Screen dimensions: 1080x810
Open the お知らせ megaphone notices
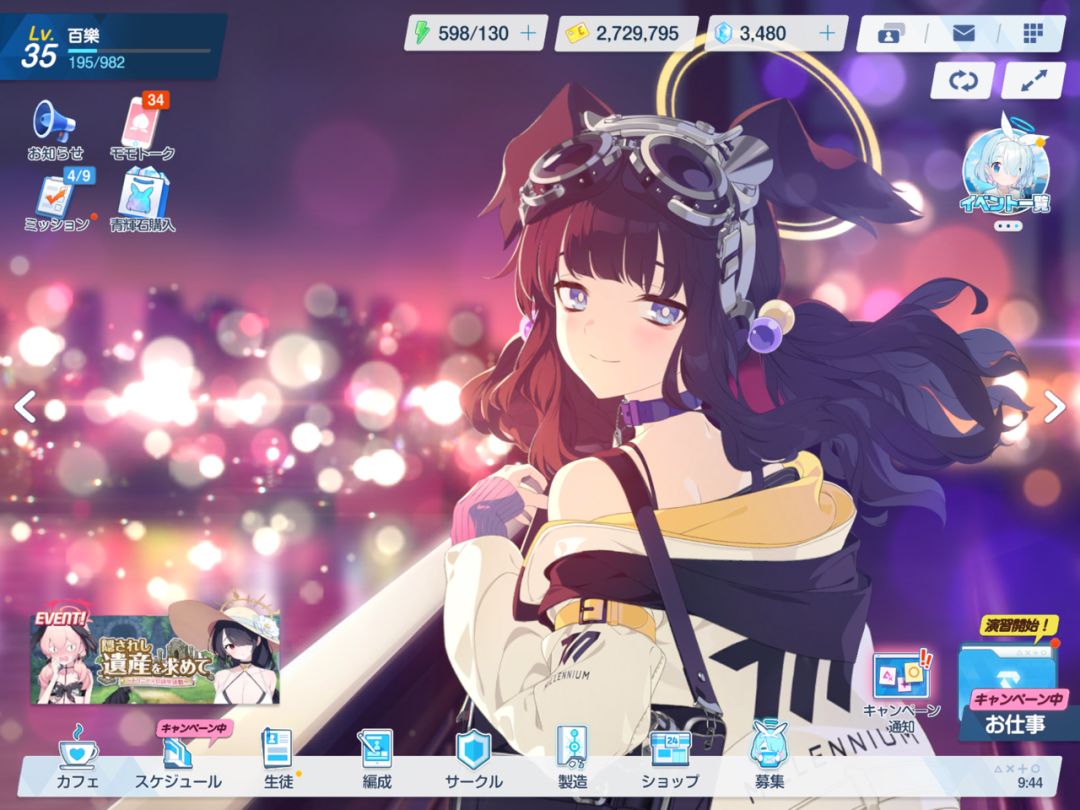(x=55, y=130)
